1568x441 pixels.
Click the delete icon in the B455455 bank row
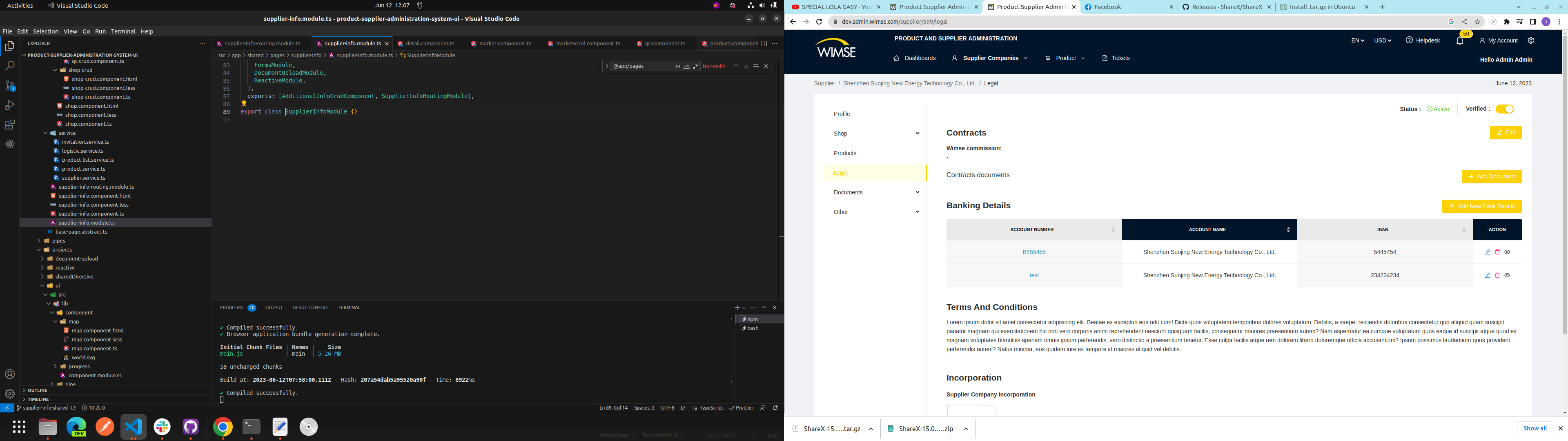click(1497, 252)
